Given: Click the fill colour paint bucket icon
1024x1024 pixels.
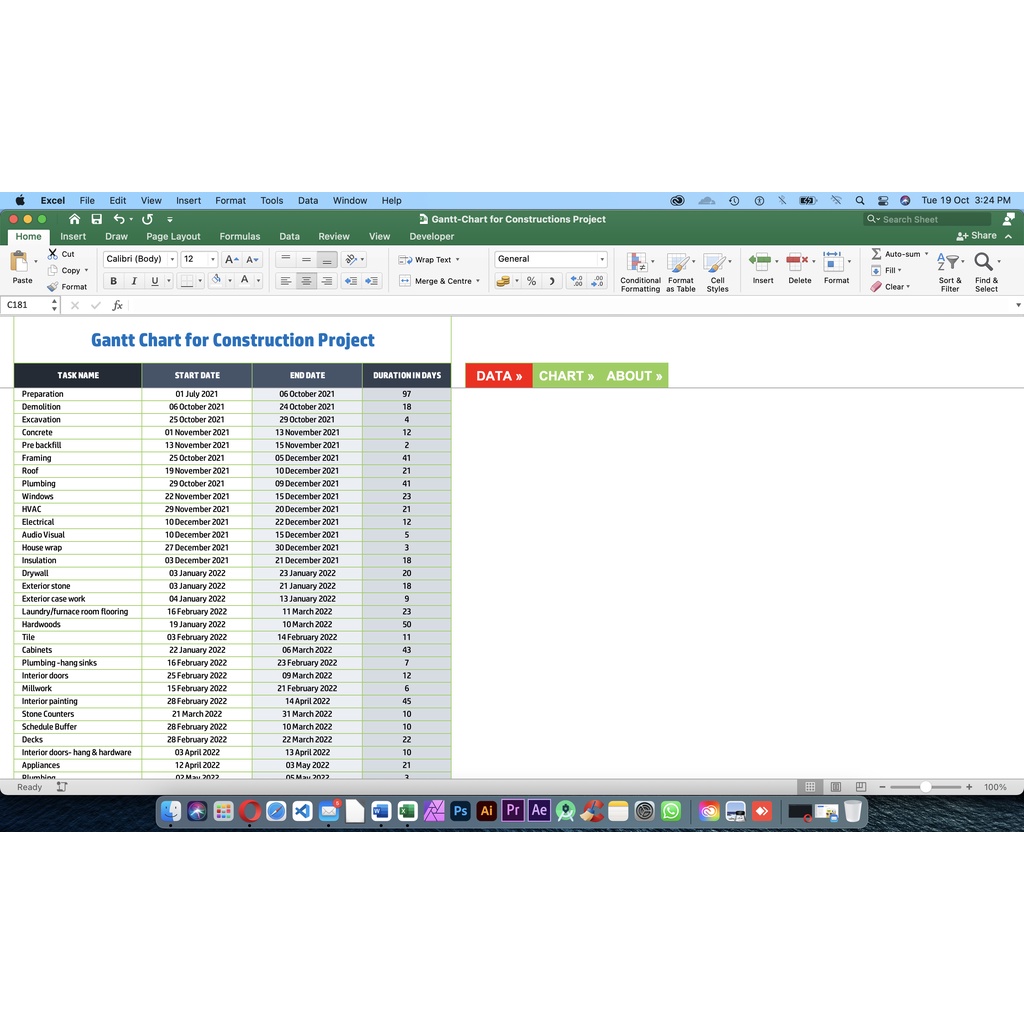Looking at the screenshot, I should pyautogui.click(x=216, y=280).
